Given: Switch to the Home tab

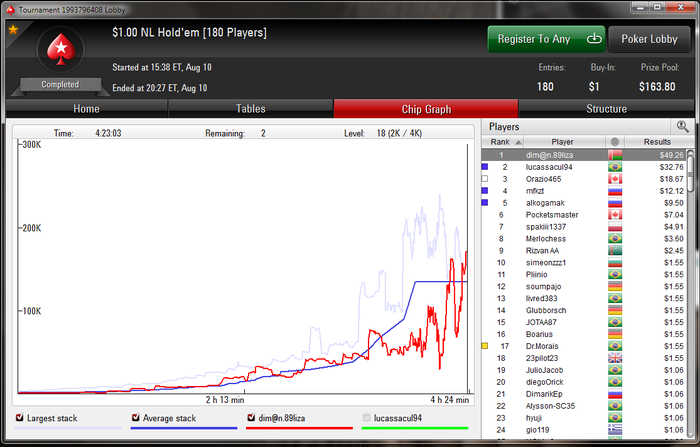Looking at the screenshot, I should [87, 109].
